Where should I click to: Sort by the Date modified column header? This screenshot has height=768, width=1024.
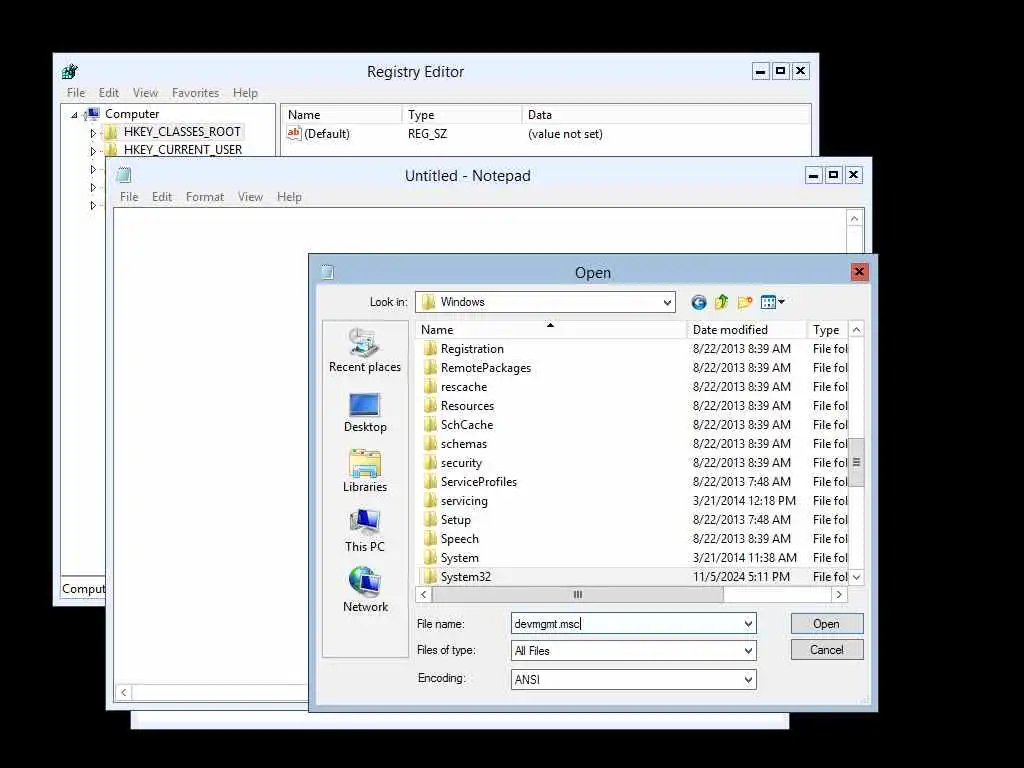pyautogui.click(x=746, y=330)
